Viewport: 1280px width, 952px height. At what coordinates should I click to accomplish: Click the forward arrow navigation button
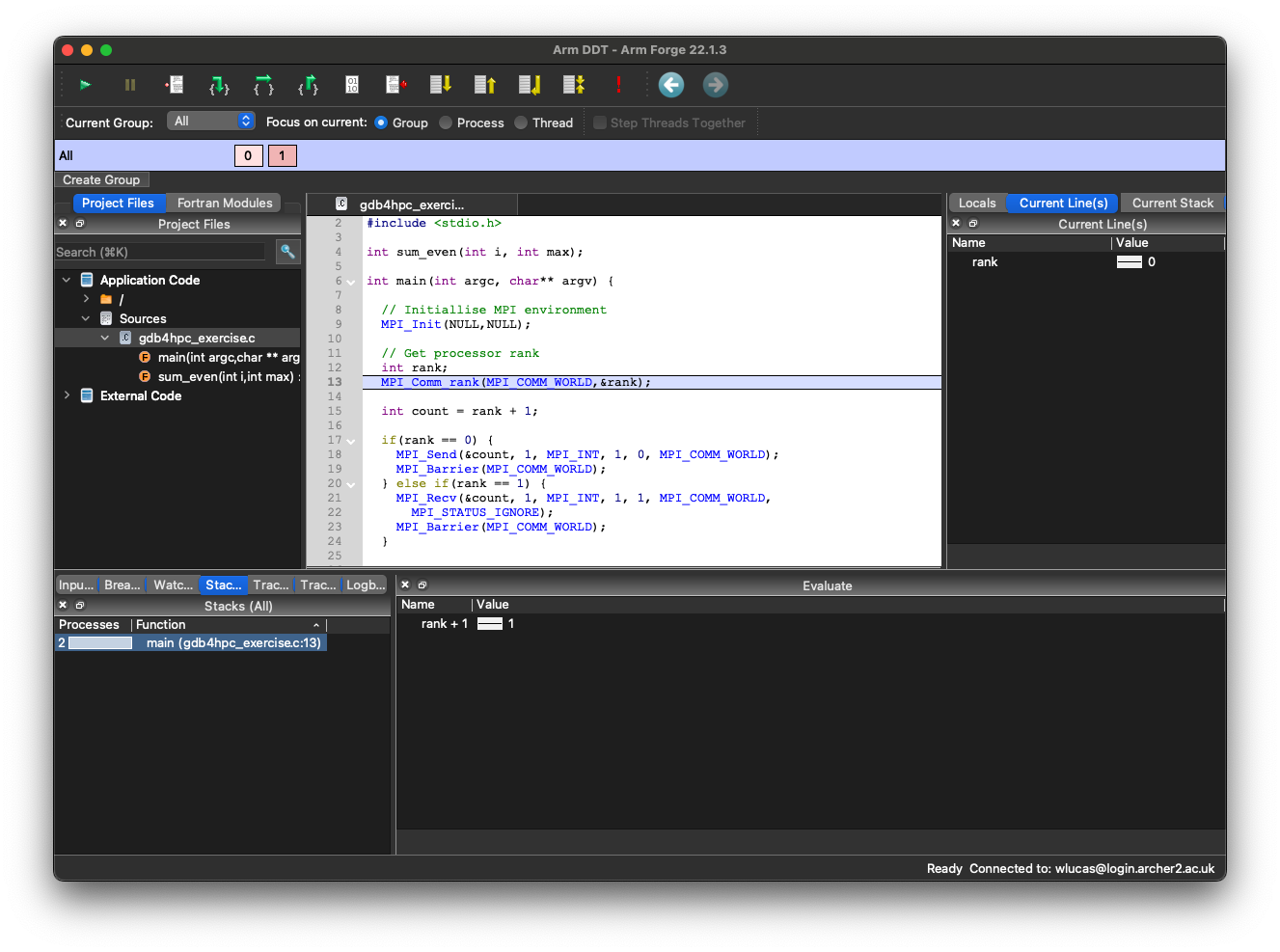click(716, 85)
